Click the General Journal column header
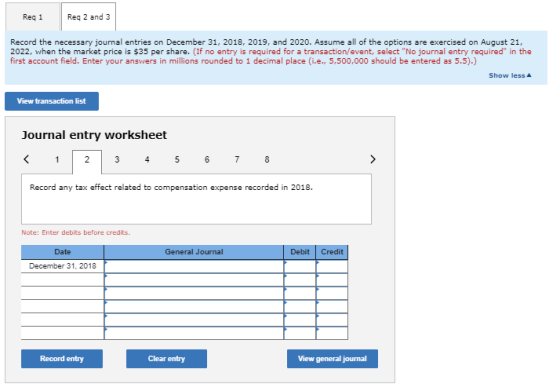 [194, 252]
